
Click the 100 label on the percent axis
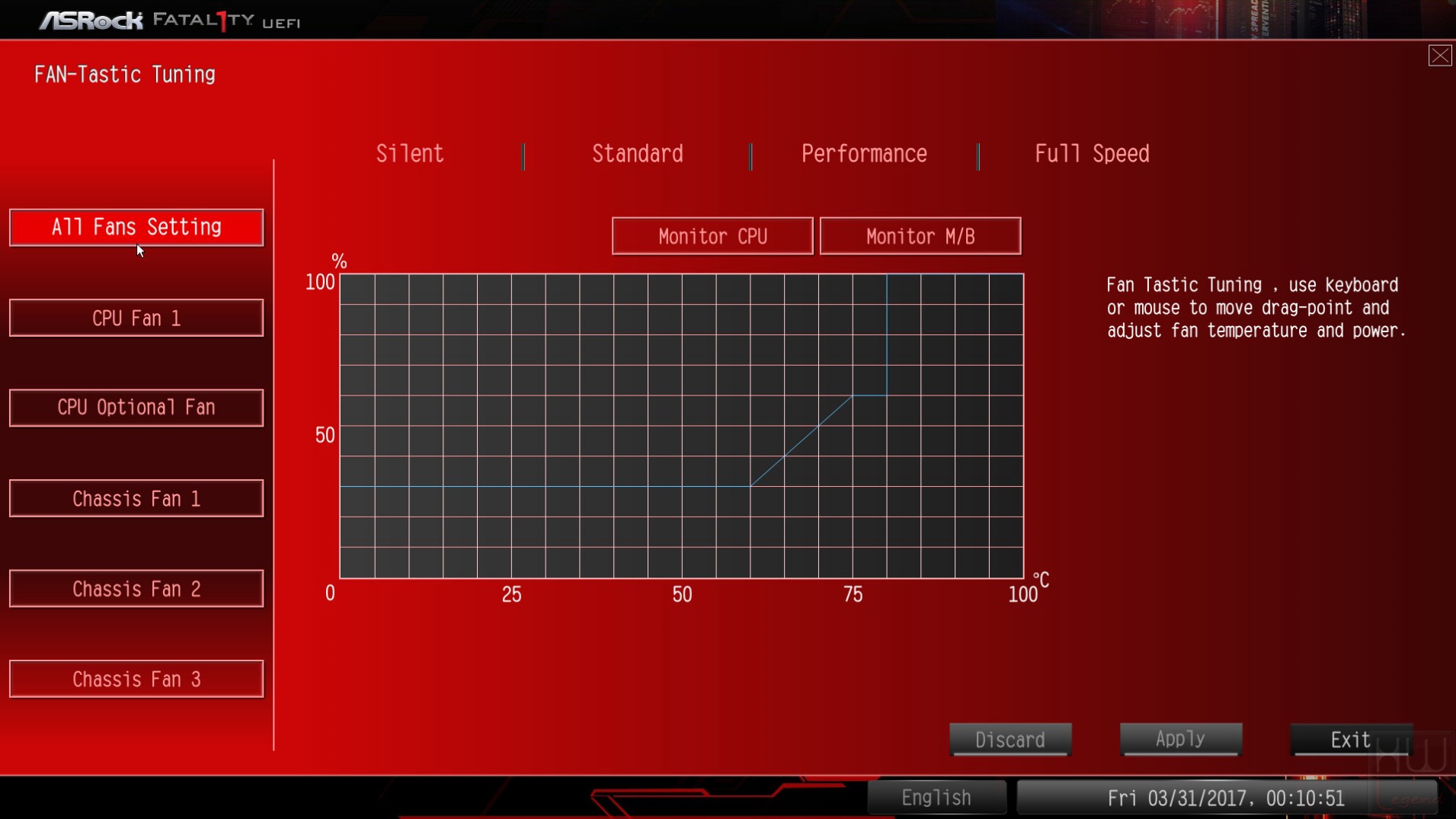(320, 283)
